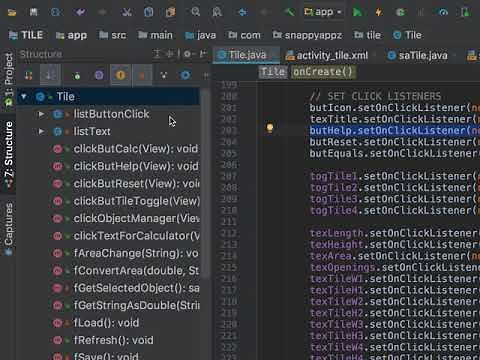Toggle the orange fields filter icon

[120, 75]
